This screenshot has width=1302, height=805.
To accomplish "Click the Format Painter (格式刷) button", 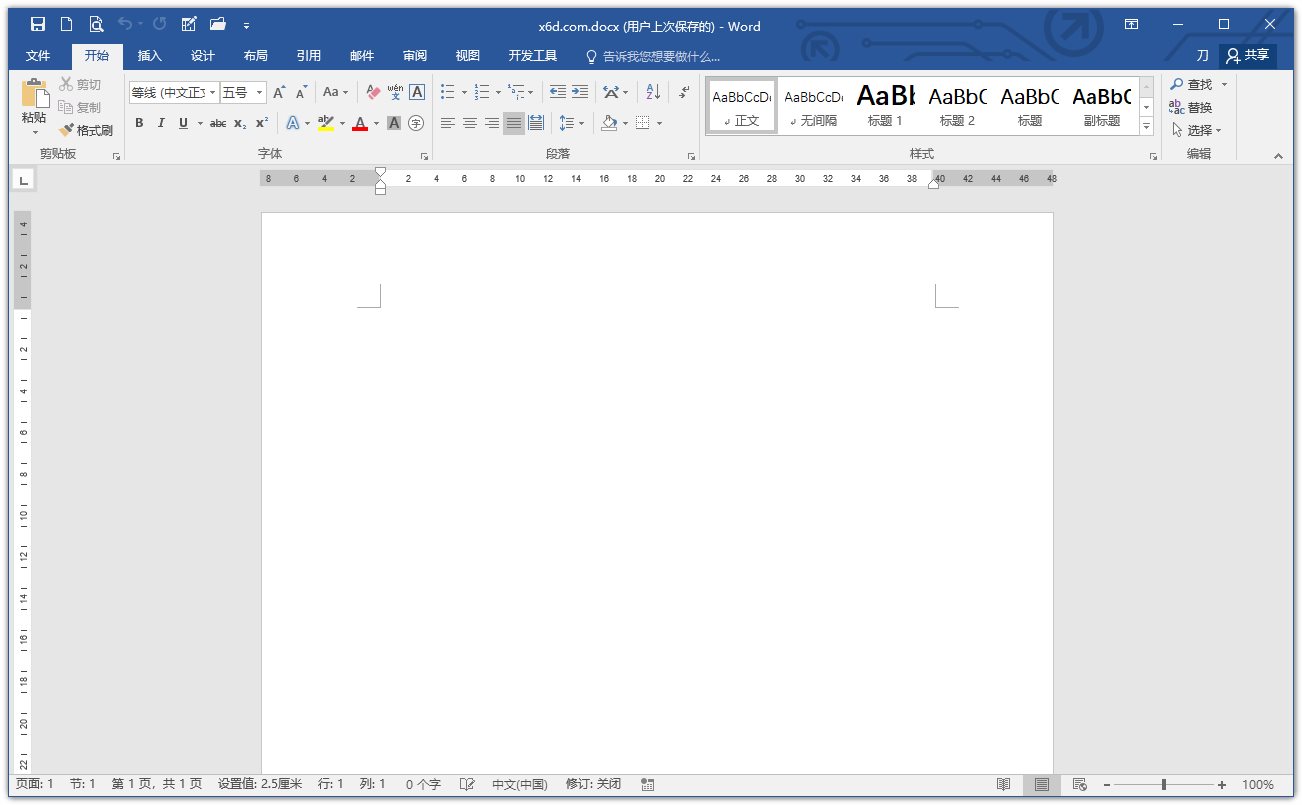I will tap(86, 130).
